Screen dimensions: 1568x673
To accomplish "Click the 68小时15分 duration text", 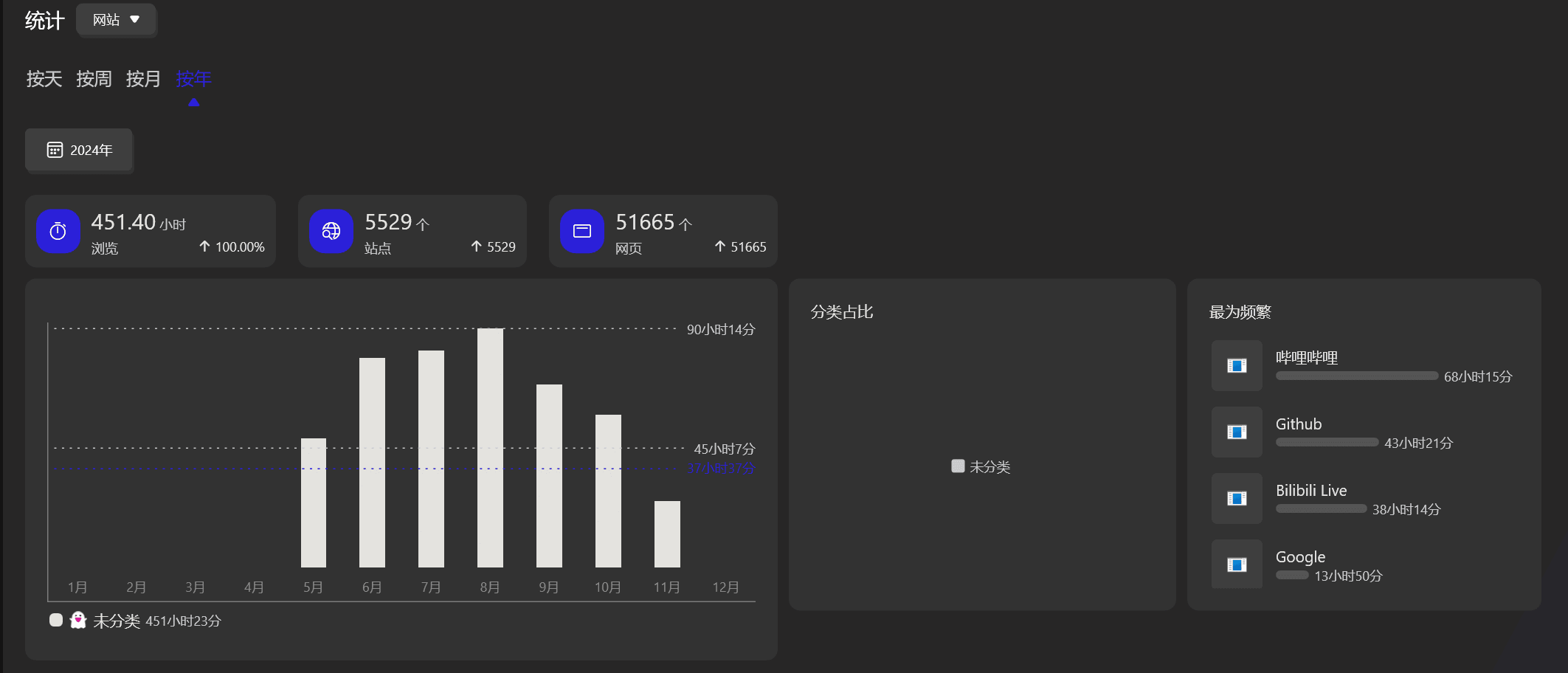I will tap(1478, 376).
